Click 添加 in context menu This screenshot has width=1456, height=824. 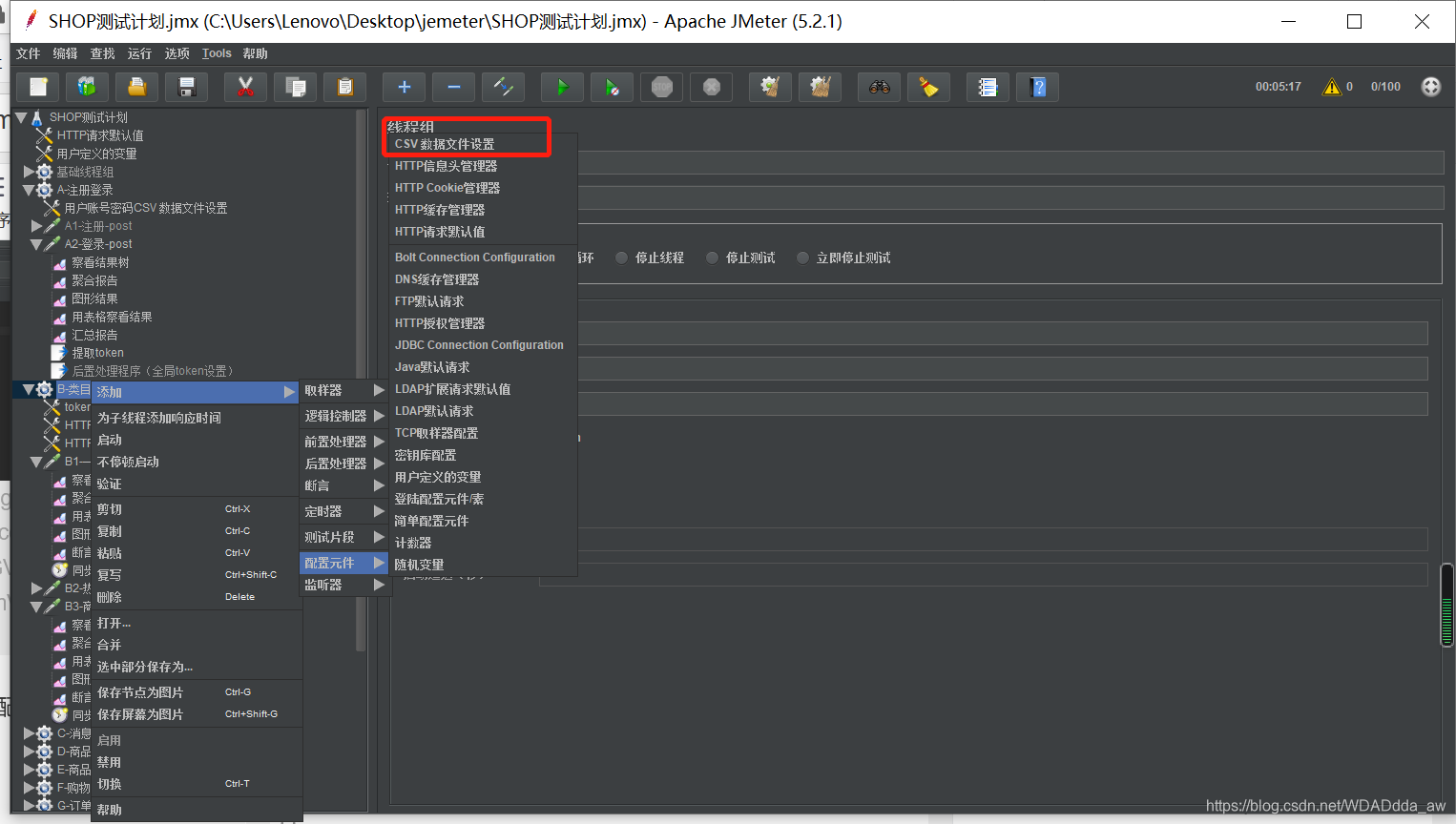click(196, 392)
